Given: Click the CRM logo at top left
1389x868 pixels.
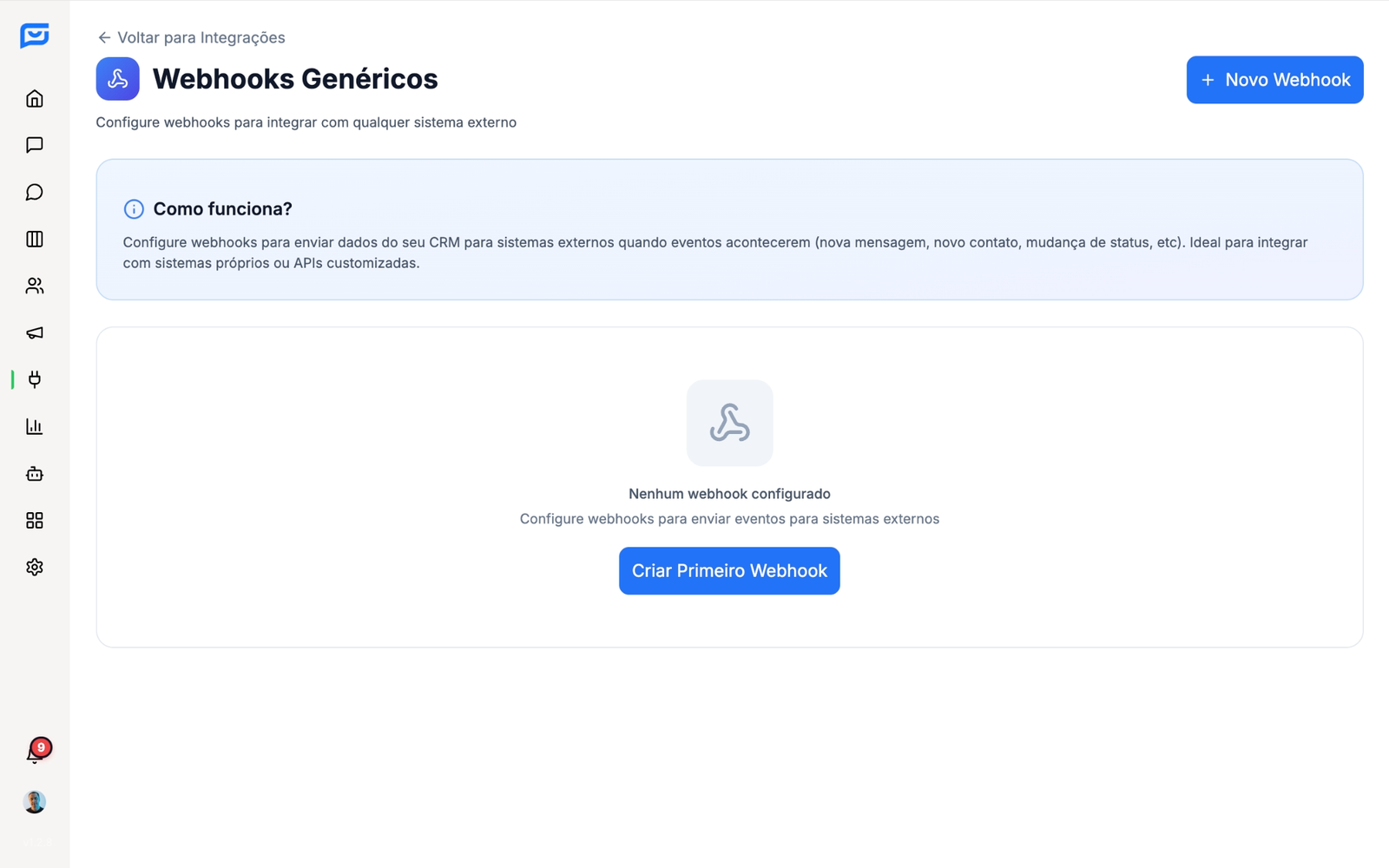Looking at the screenshot, I should click(34, 36).
